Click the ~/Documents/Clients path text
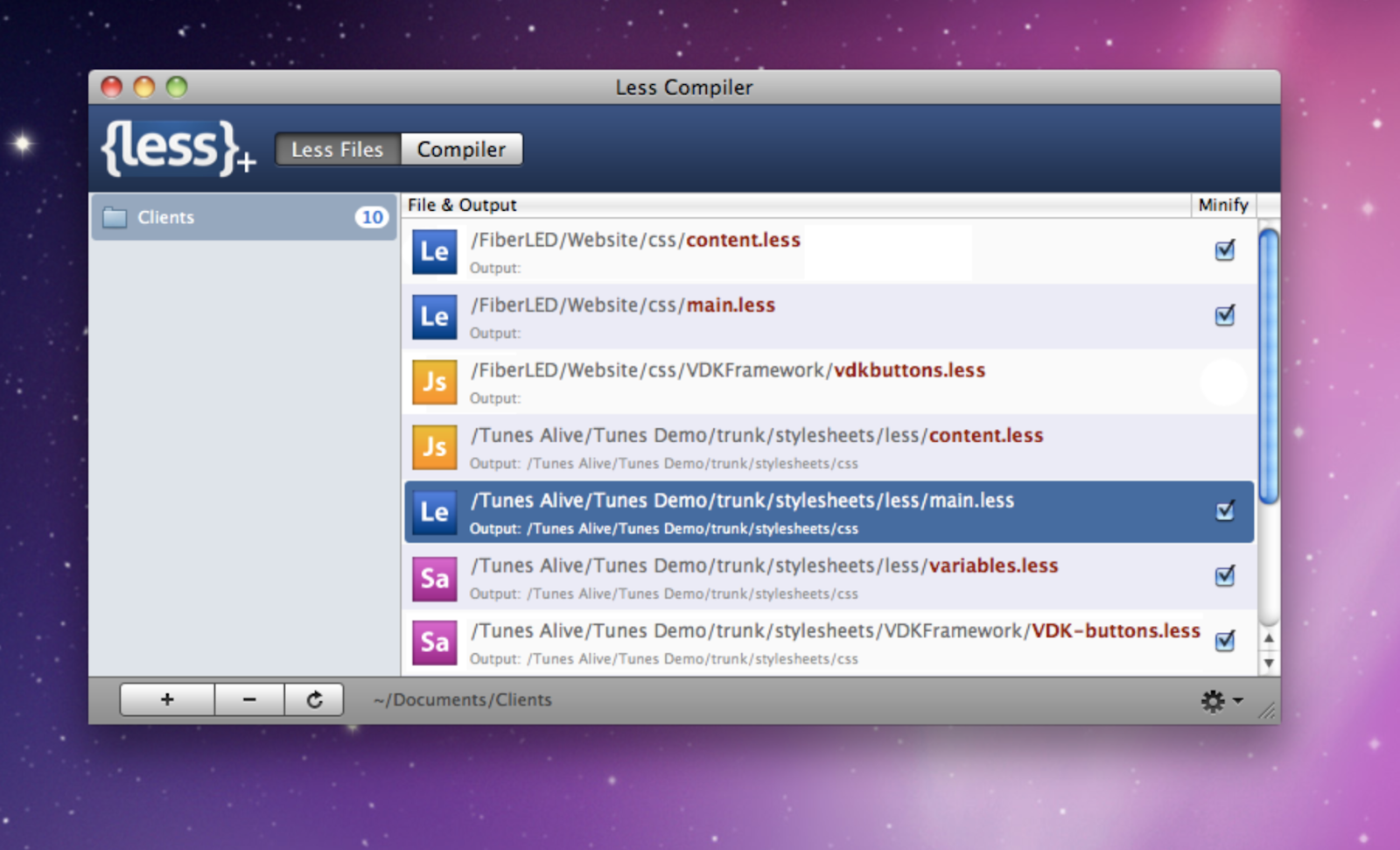 click(x=463, y=700)
